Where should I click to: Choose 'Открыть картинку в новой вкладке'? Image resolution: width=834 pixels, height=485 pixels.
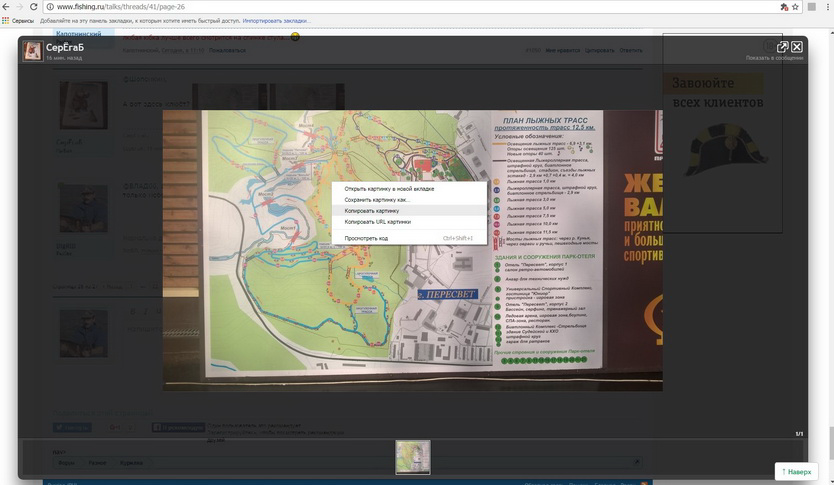point(389,188)
